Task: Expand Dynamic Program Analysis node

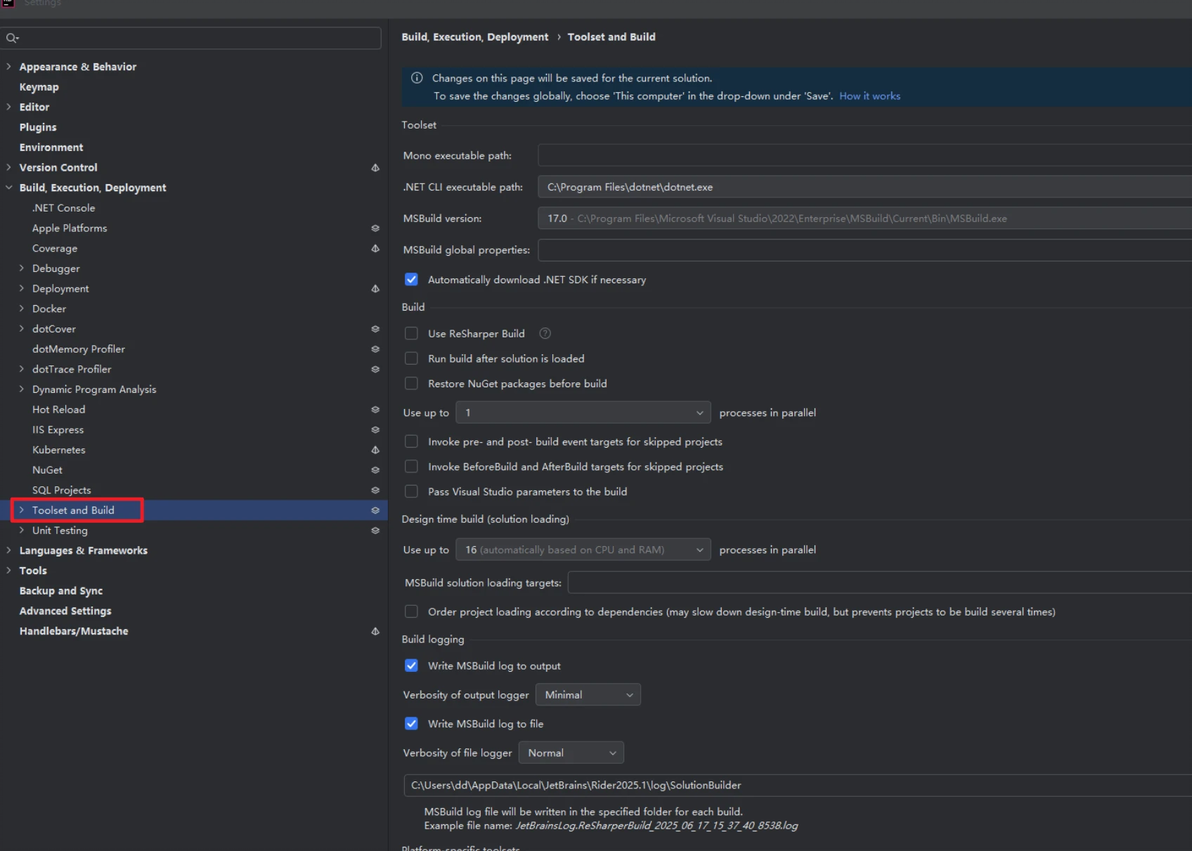Action: tap(21, 389)
